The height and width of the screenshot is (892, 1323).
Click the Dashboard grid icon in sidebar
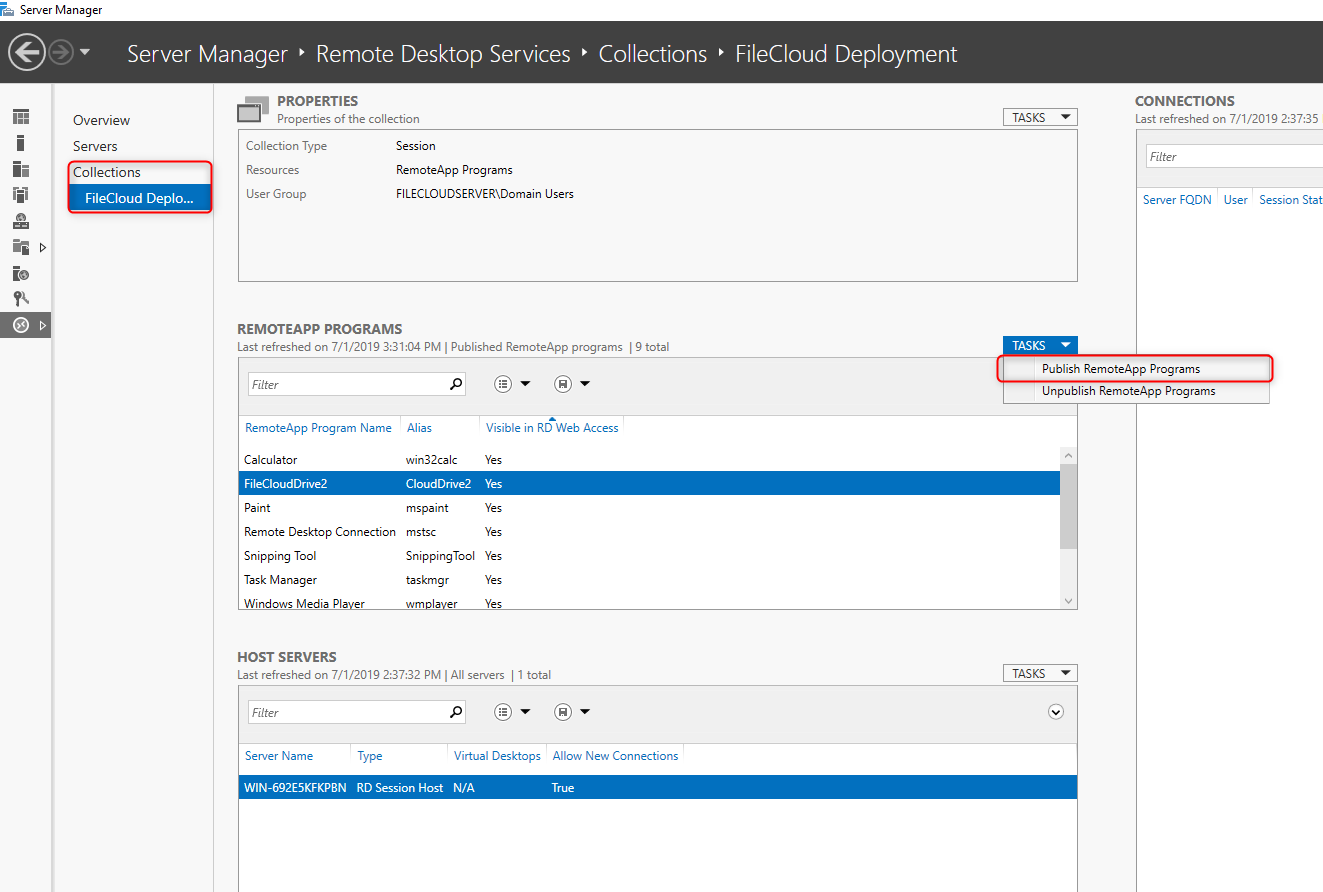21,117
